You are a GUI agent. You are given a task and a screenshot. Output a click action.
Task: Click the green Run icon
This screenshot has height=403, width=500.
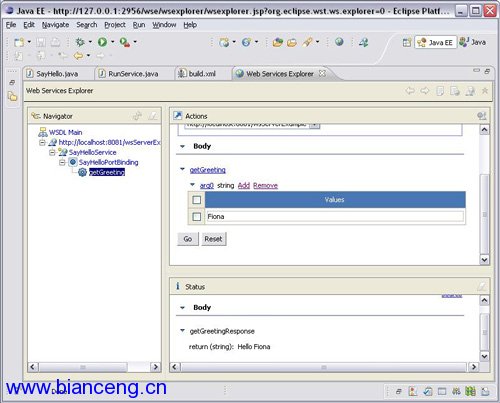coord(102,42)
